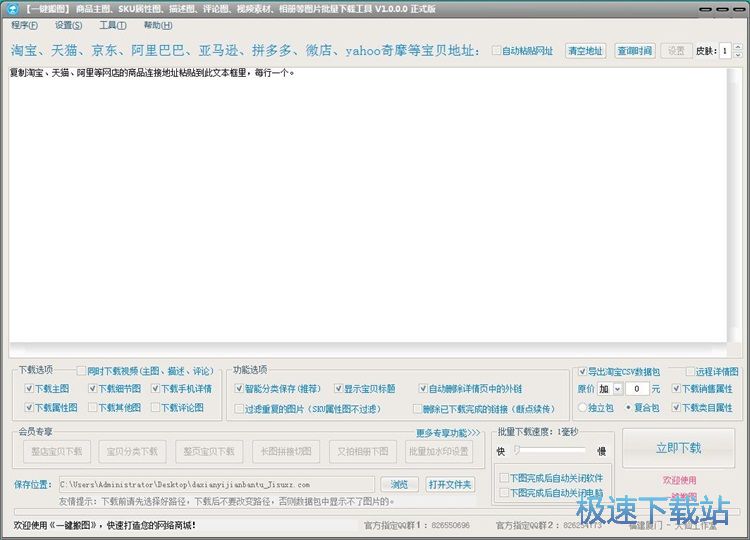Click the 清空地址 button
Viewport: 750px width, 540px height.
(x=585, y=51)
